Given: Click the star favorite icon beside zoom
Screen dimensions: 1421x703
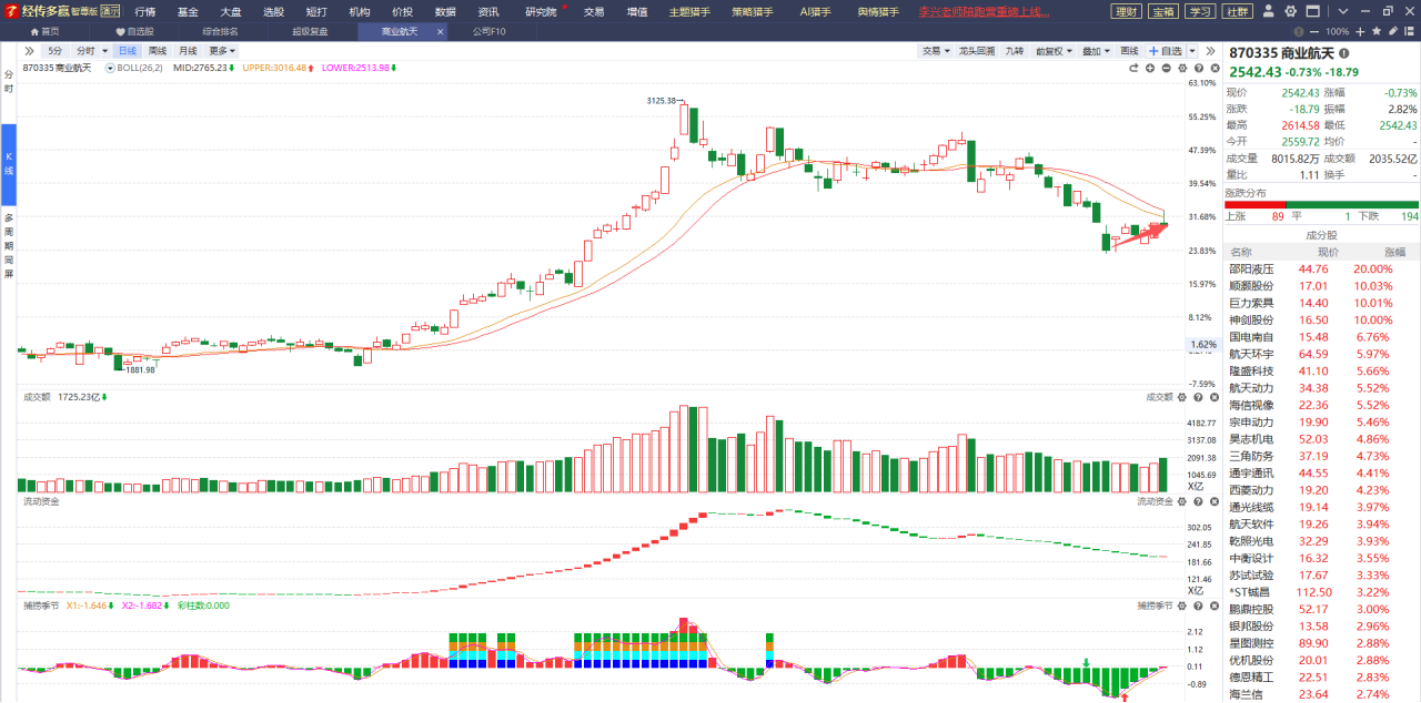Looking at the screenshot, I should click(x=1377, y=31).
